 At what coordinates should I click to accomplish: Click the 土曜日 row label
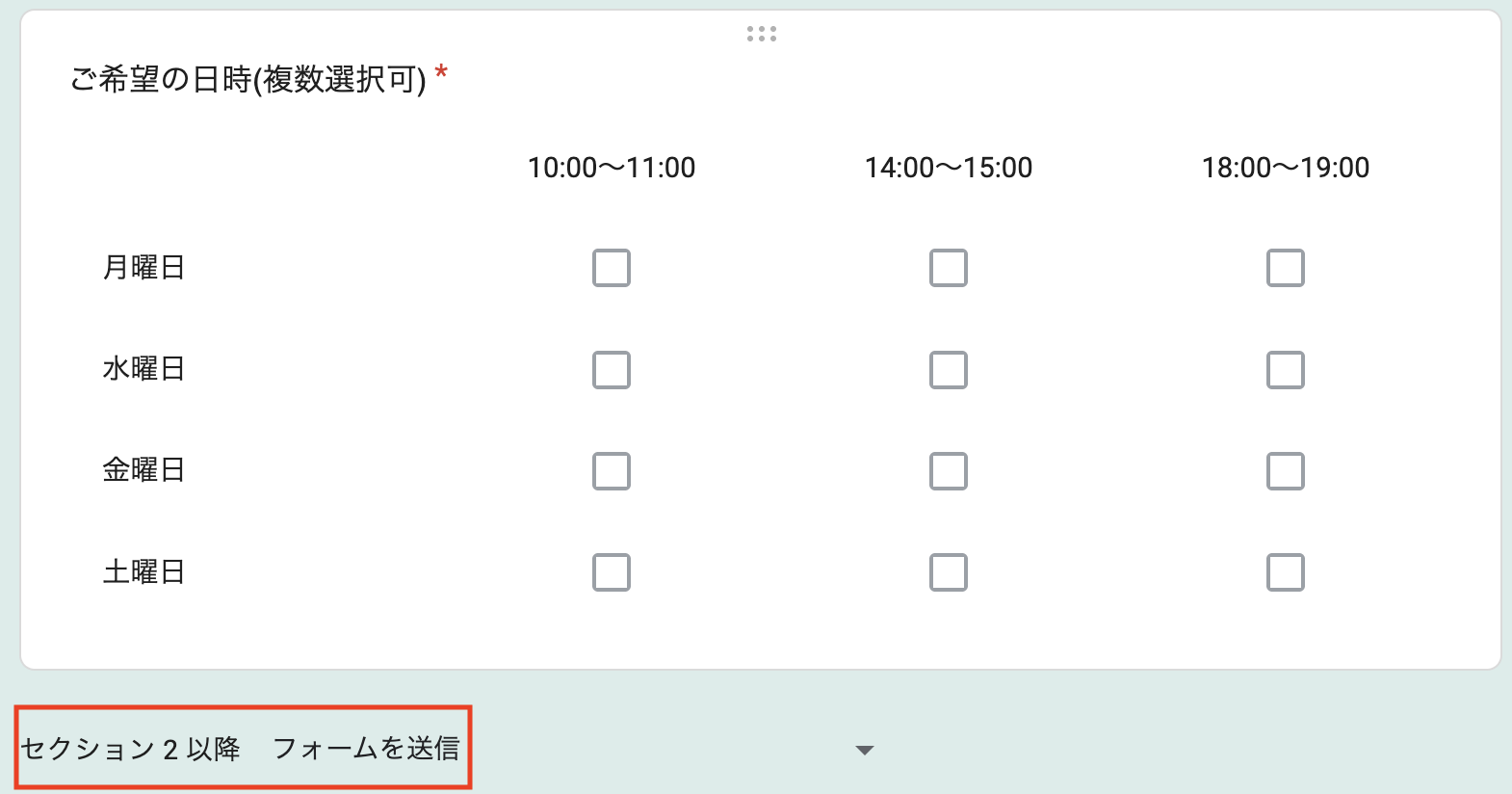143,571
